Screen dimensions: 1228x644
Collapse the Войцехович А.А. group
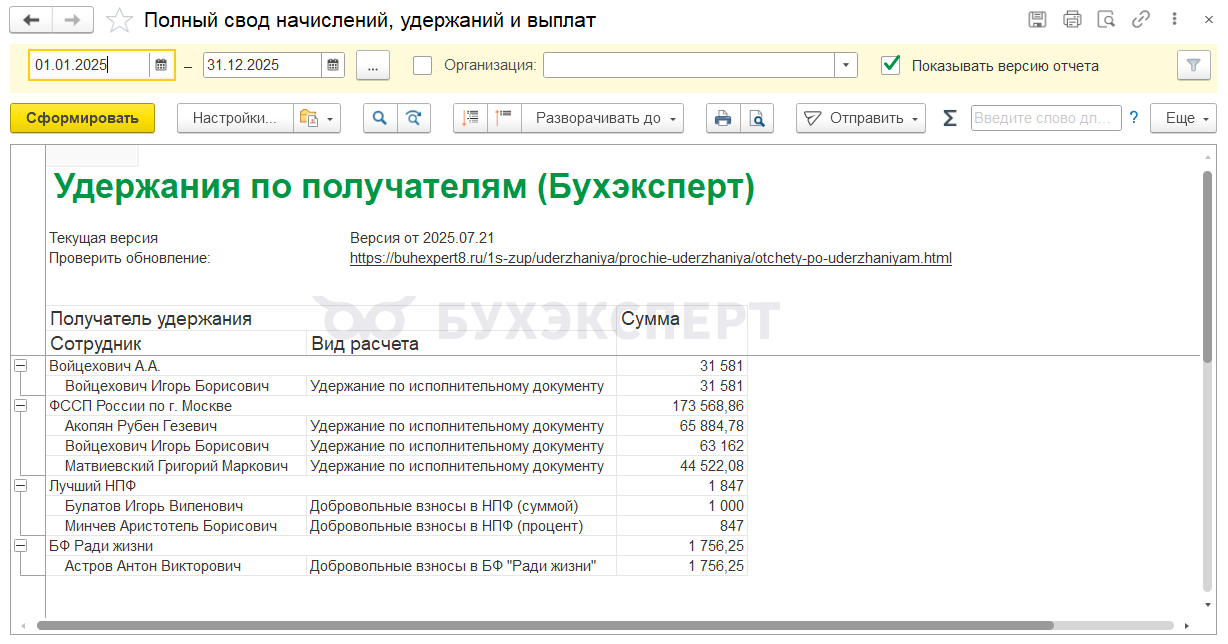pyautogui.click(x=20, y=366)
